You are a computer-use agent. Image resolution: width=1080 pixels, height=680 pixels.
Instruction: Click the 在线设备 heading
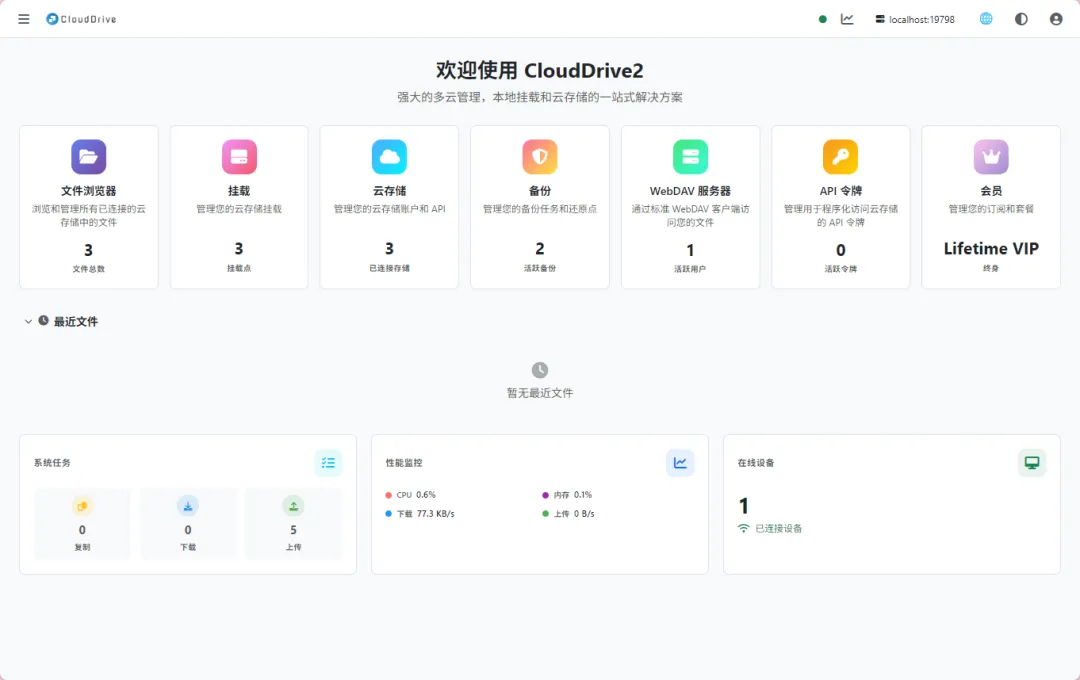point(756,463)
